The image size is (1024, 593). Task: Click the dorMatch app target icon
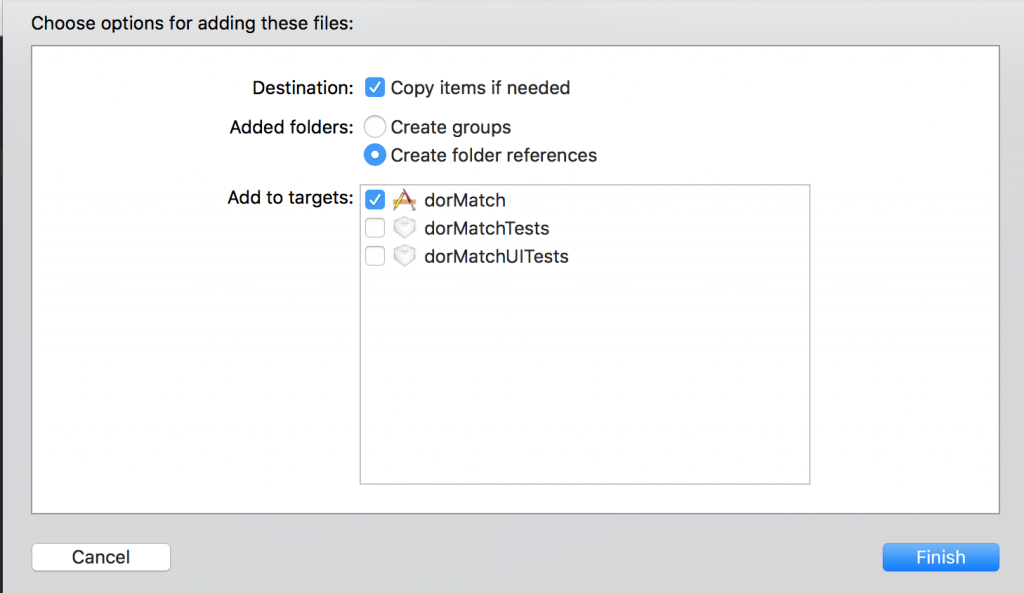tap(404, 200)
